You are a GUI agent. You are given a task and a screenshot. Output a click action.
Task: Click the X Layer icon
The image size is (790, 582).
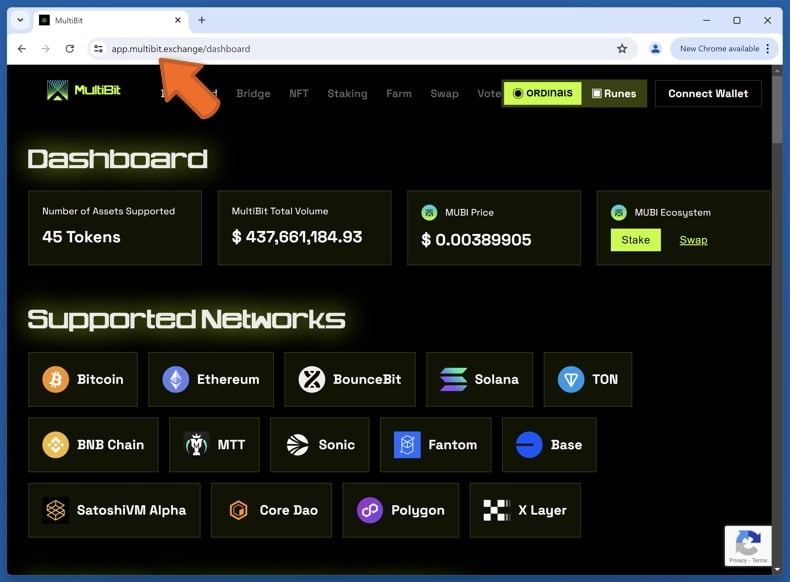pyautogui.click(x=496, y=510)
